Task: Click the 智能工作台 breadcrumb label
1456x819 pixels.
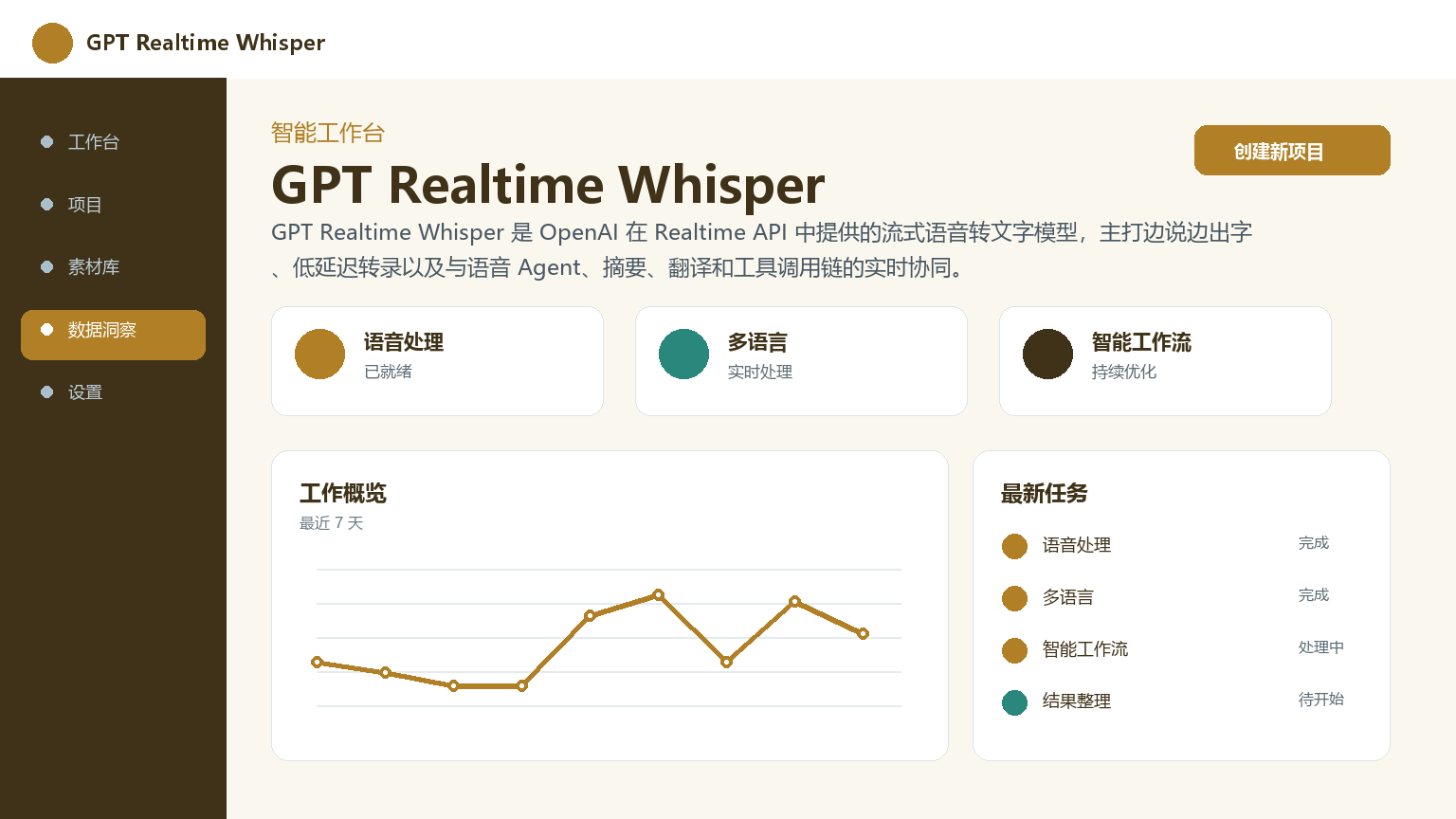Action: point(328,133)
